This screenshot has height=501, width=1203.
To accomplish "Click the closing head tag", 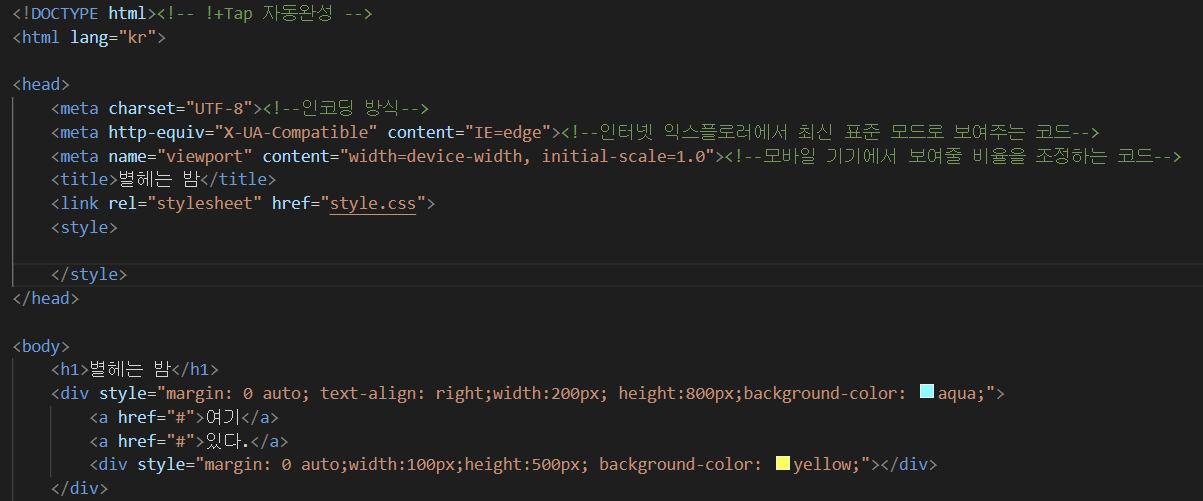I will (46, 298).
